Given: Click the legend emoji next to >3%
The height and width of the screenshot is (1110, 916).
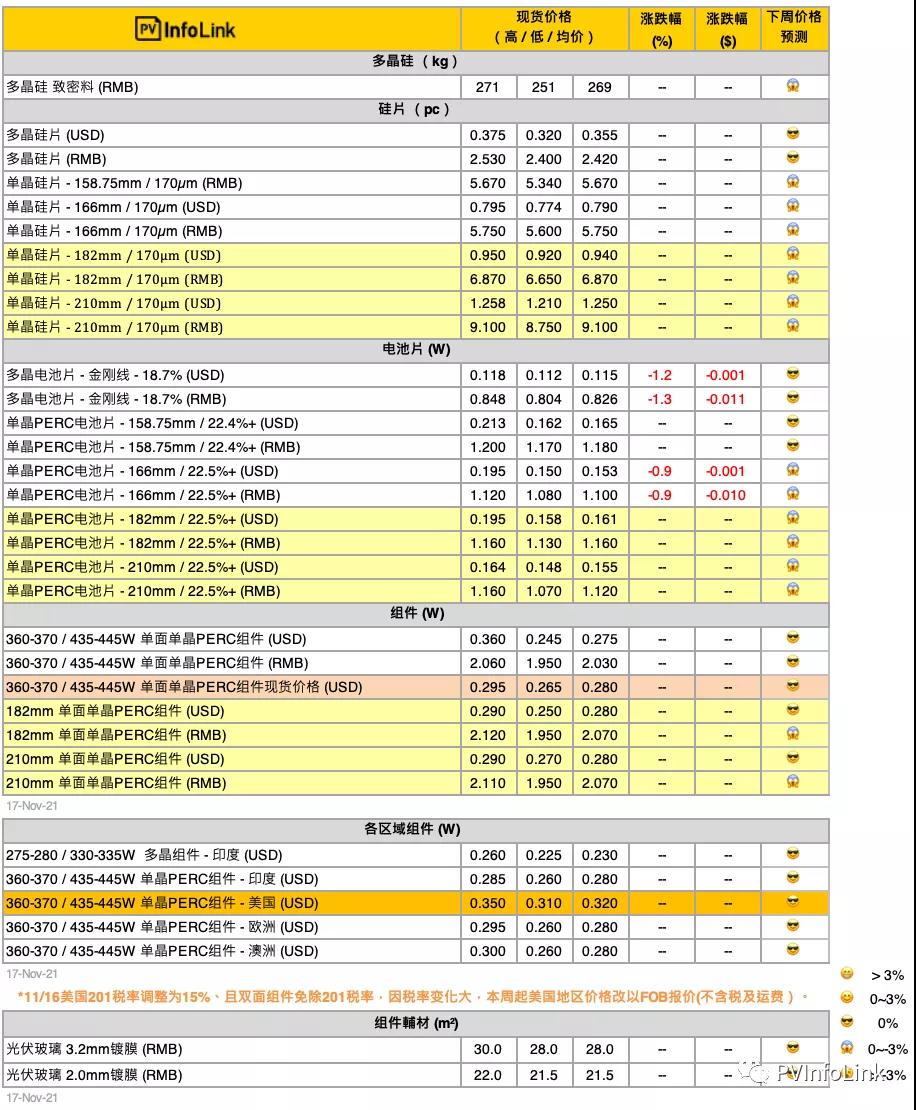Looking at the screenshot, I should [x=847, y=974].
